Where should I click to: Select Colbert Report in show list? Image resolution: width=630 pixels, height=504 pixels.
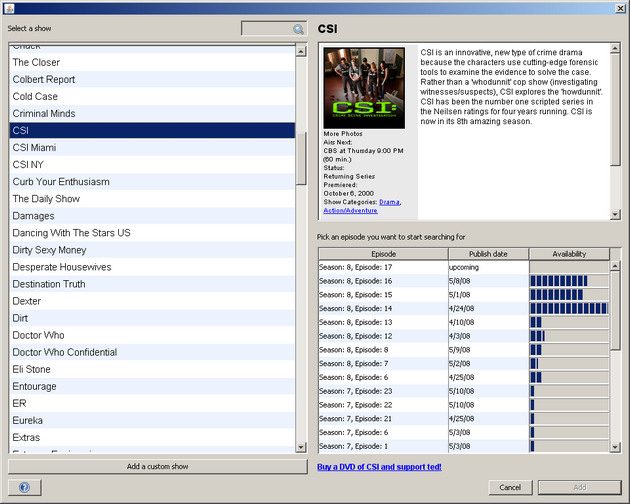152,80
